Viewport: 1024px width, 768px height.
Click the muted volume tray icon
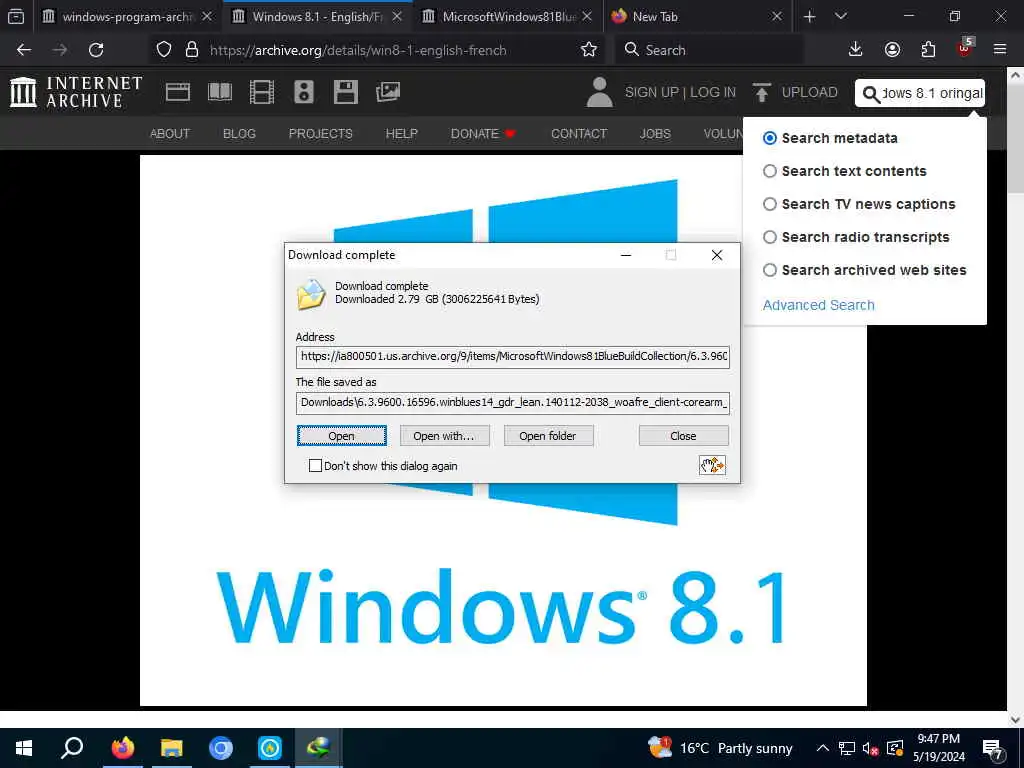coord(870,748)
